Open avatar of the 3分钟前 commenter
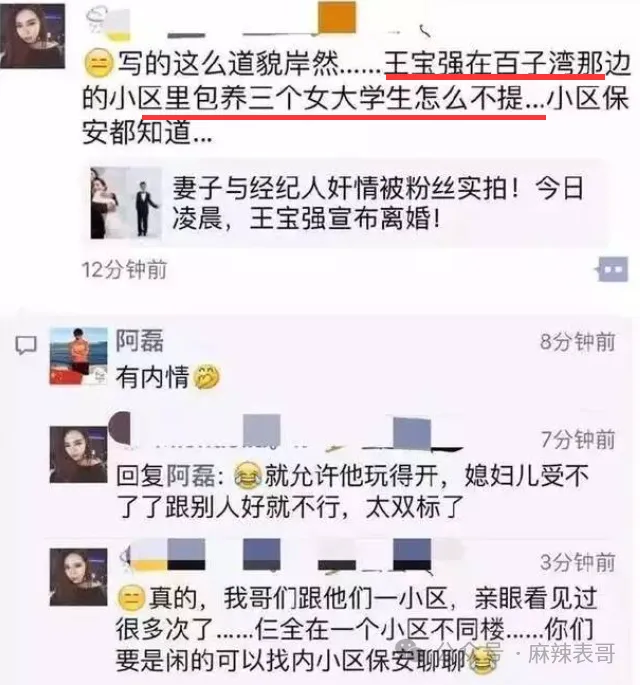 pyautogui.click(x=79, y=577)
